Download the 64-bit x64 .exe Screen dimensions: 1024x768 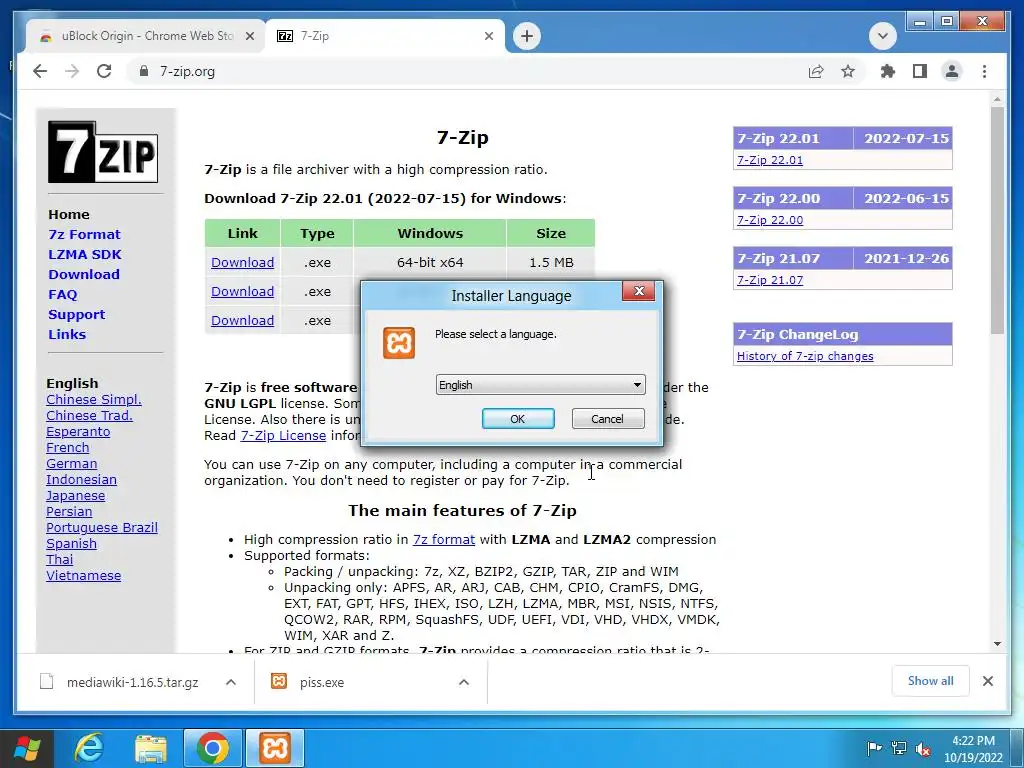pos(242,263)
